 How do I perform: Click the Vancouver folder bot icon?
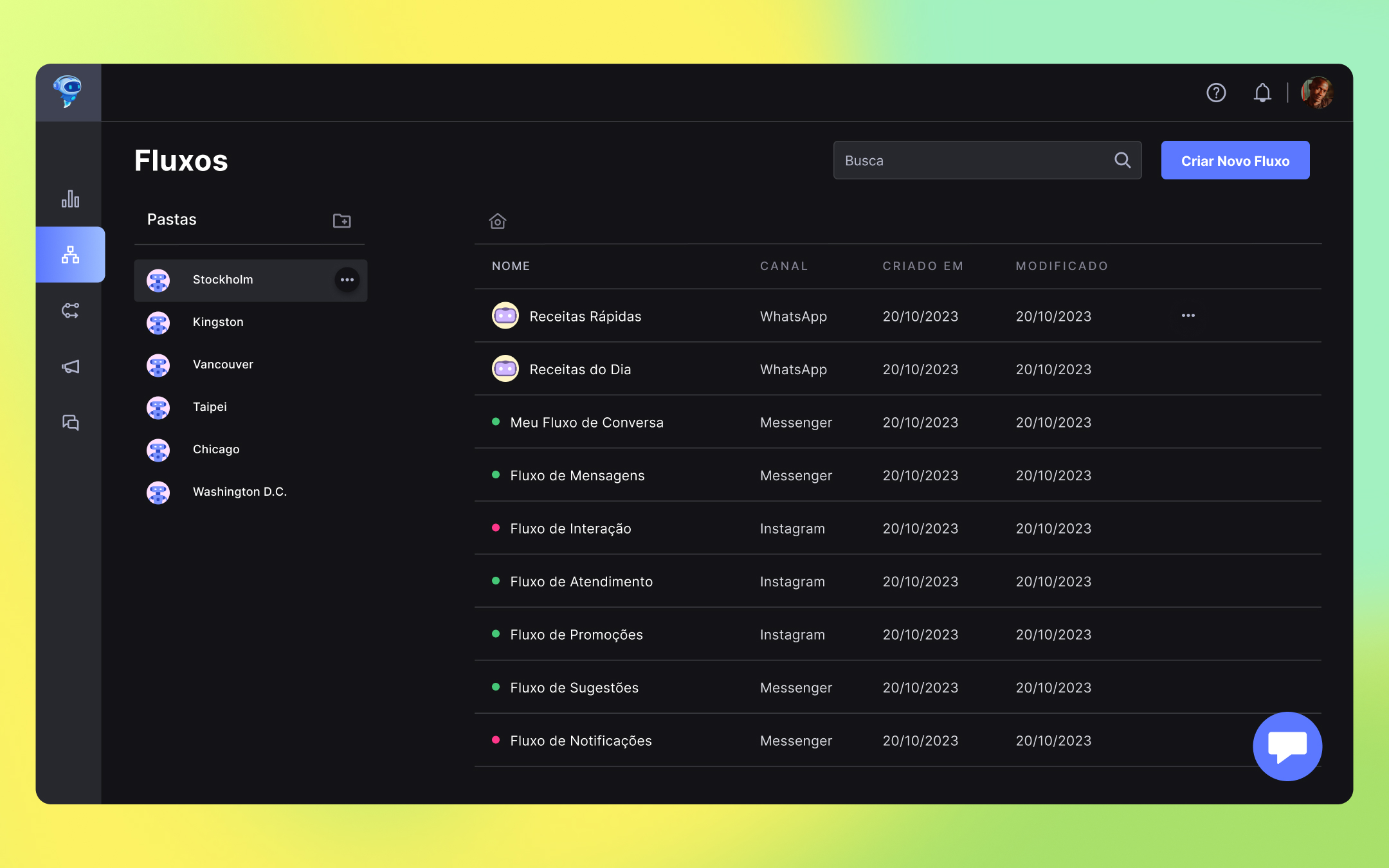point(158,365)
